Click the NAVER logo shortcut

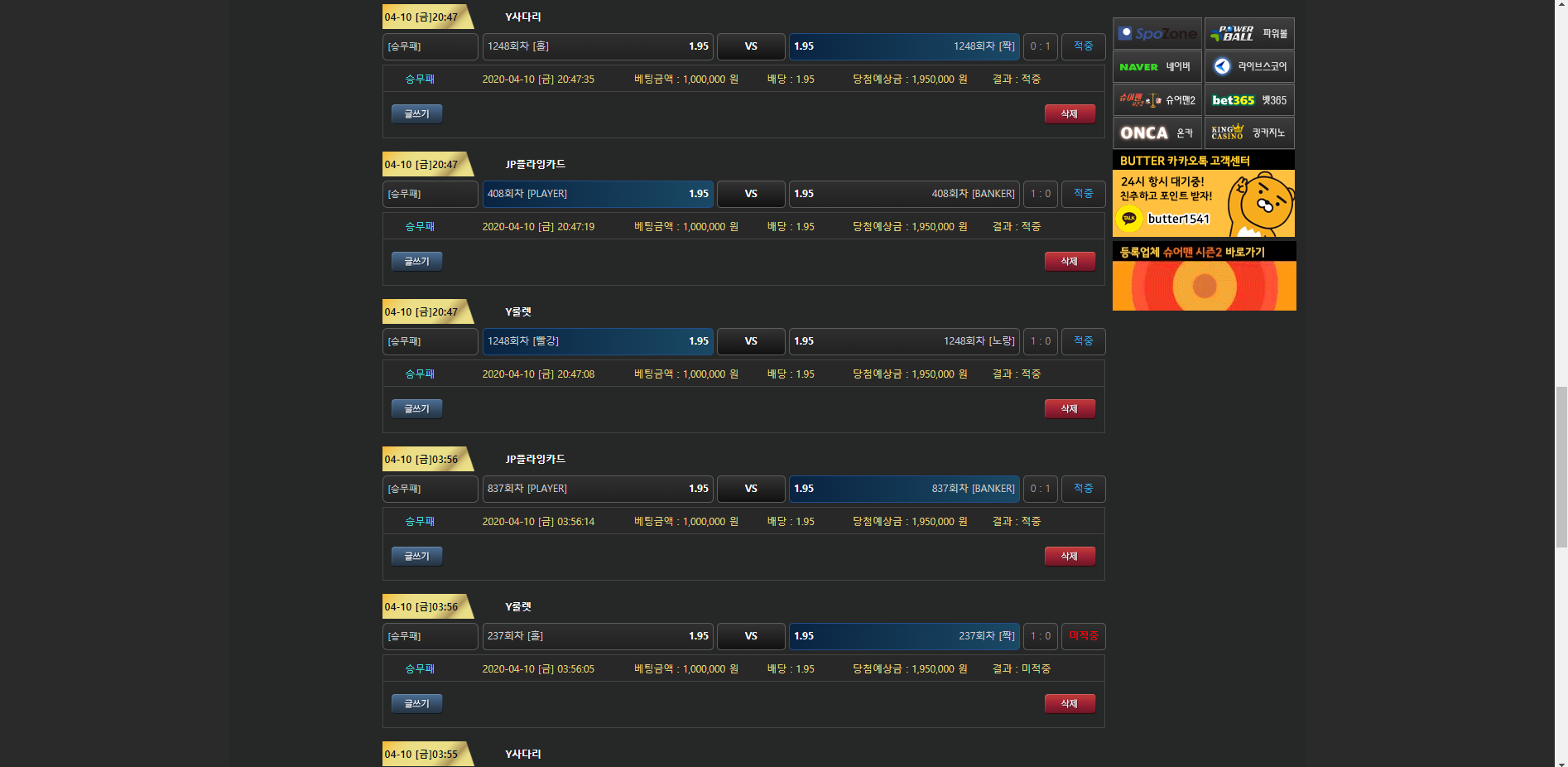[x=1157, y=67]
